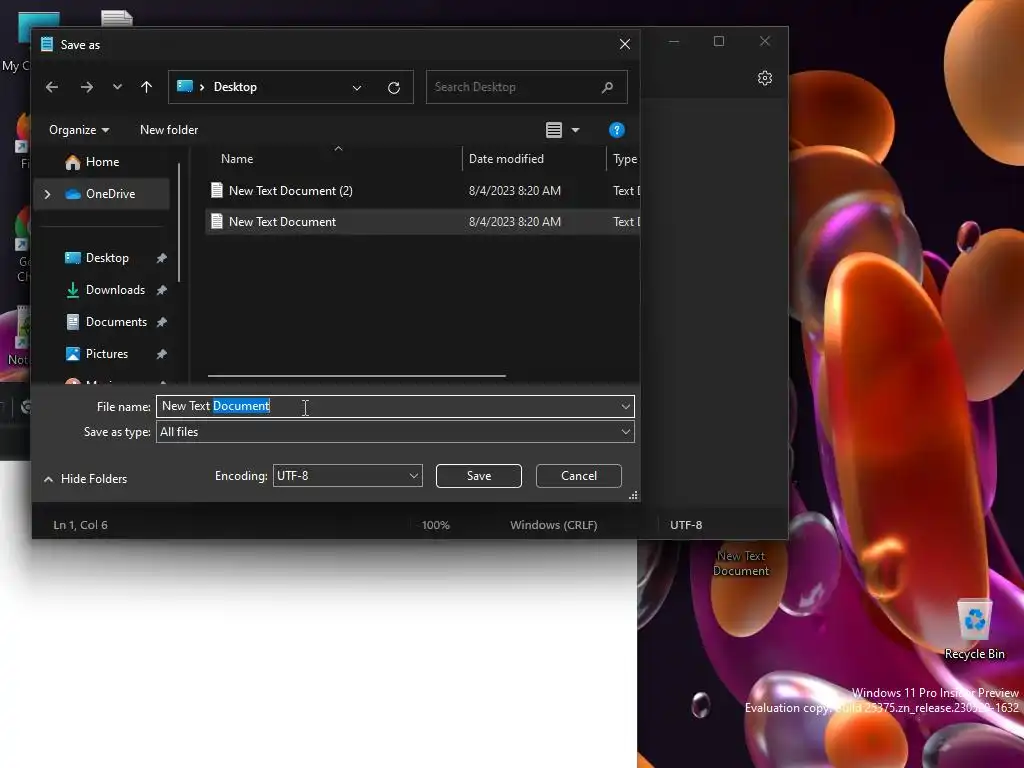The height and width of the screenshot is (768, 1024).
Task: Open Notepad settings gear icon
Action: point(765,78)
